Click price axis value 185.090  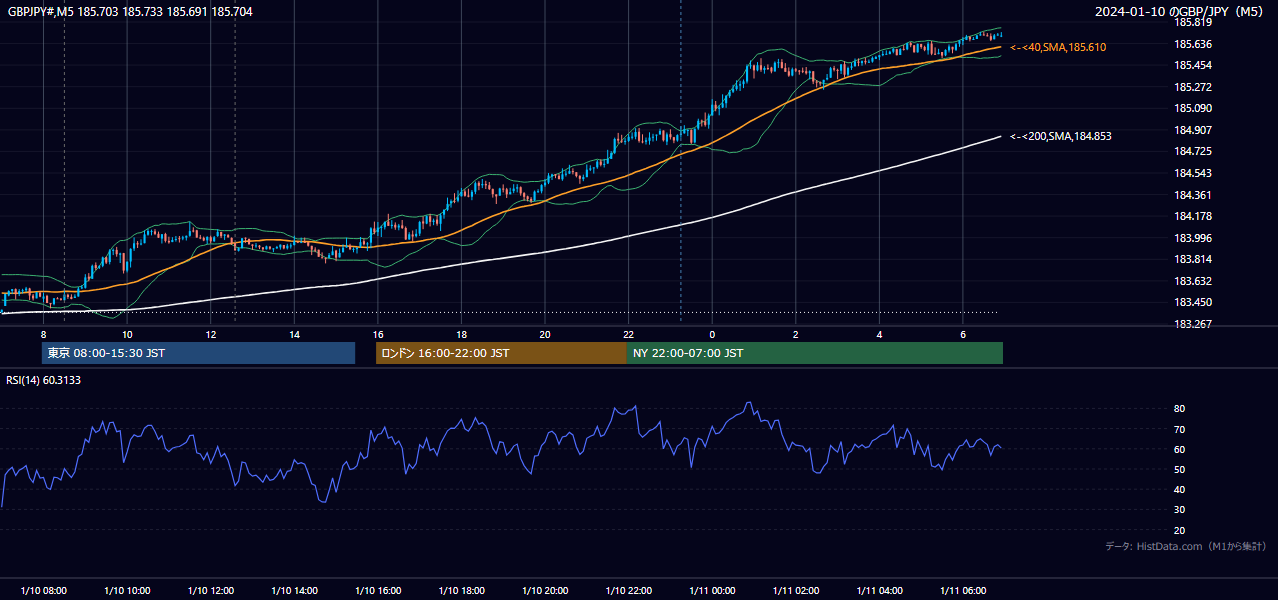point(1193,108)
